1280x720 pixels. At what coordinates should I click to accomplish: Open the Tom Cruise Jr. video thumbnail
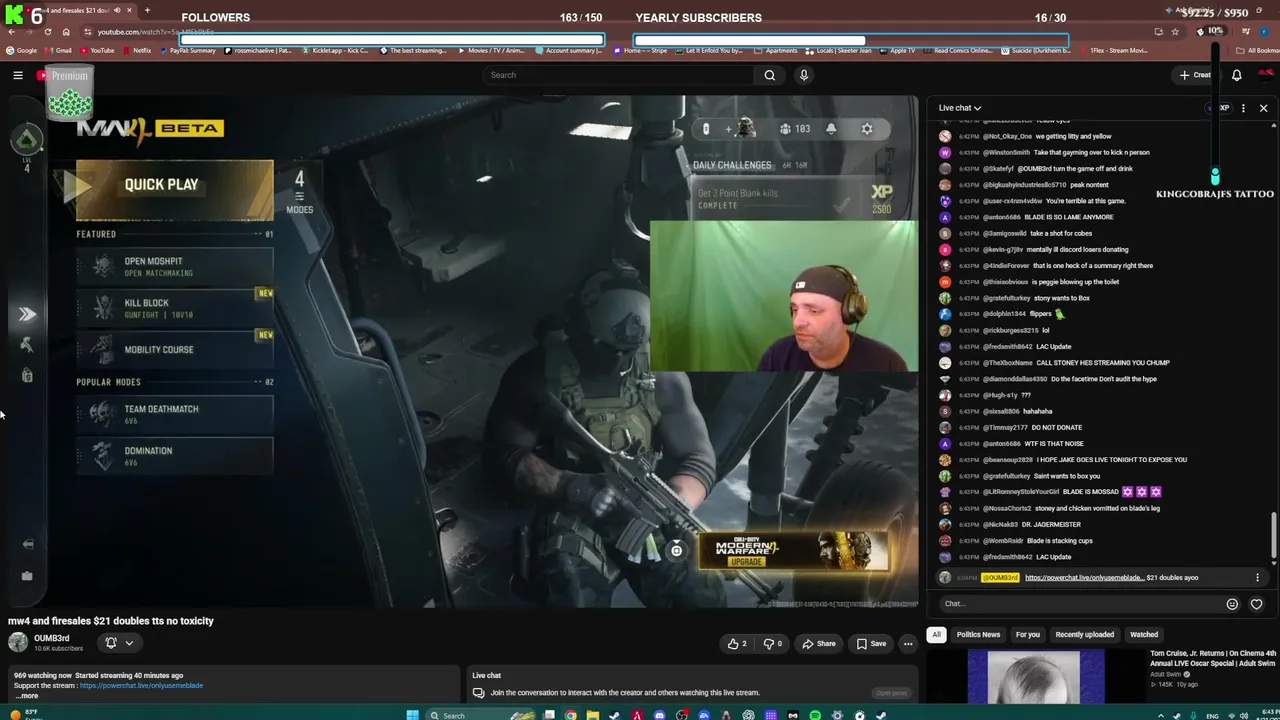tap(1036, 676)
